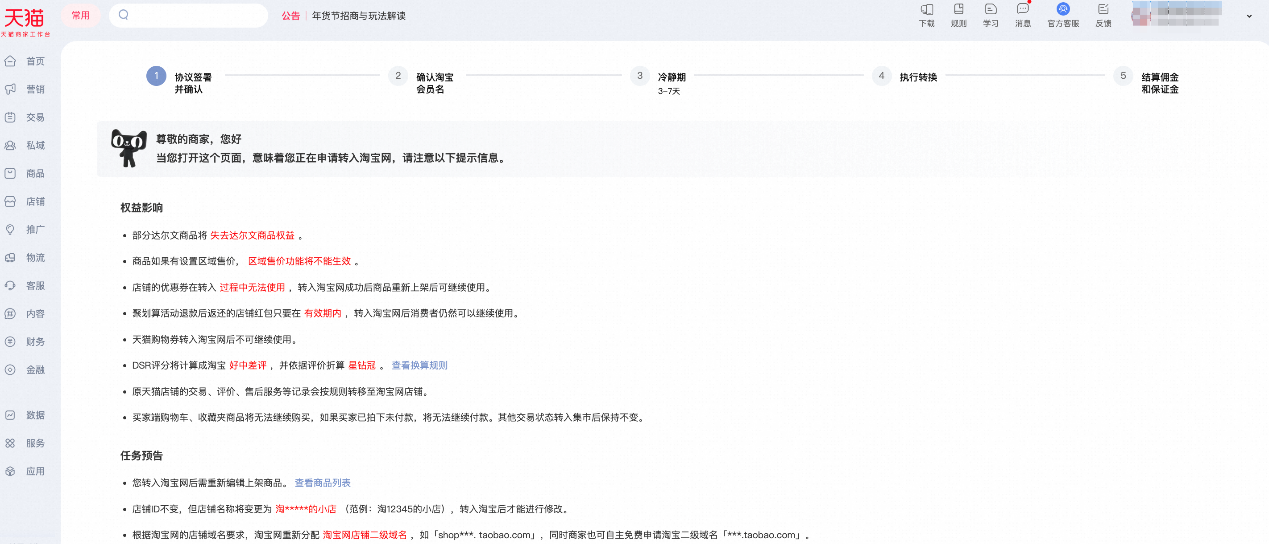Open the 查看换算规则 link

click(419, 365)
